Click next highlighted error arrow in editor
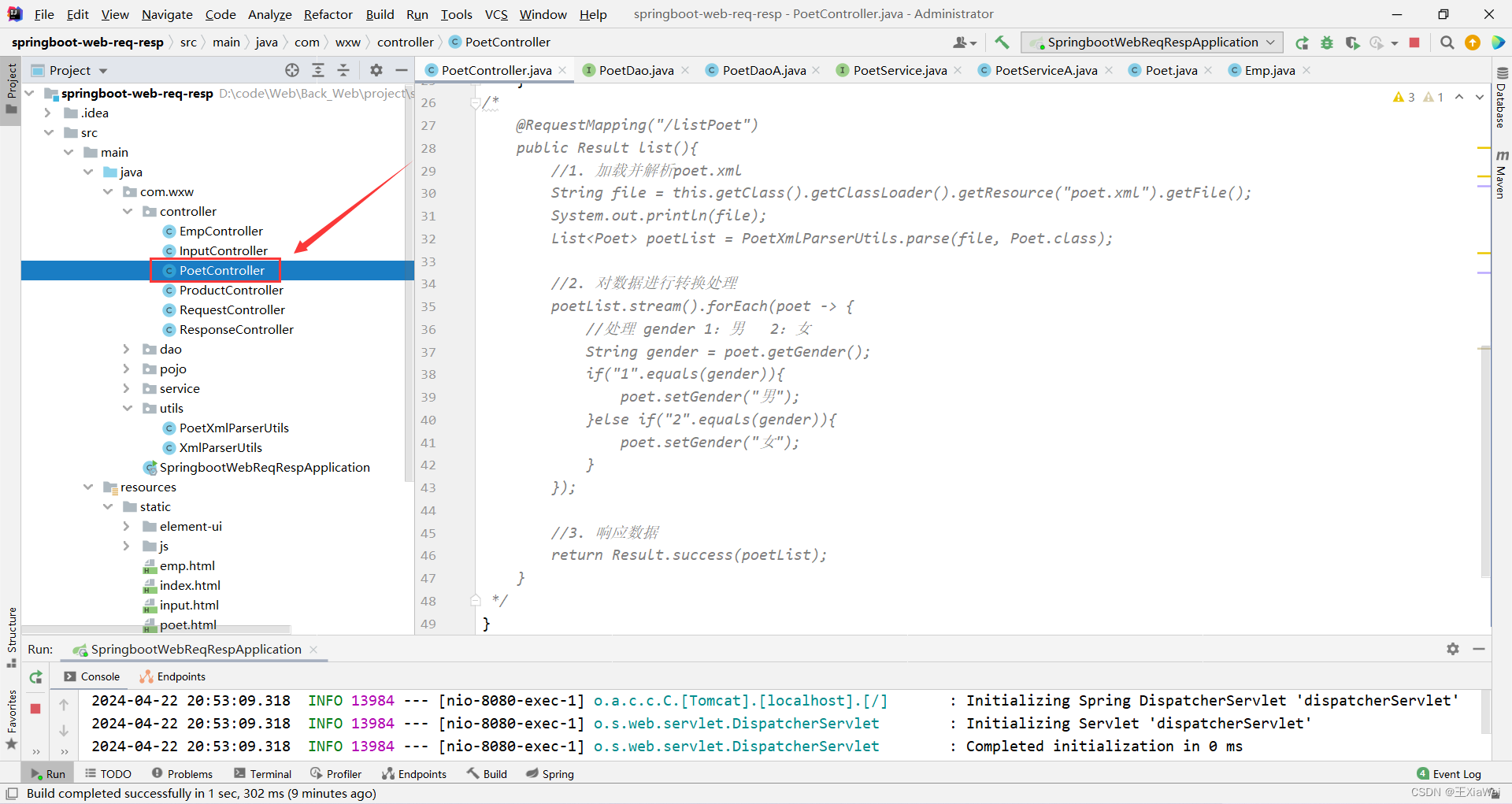The image size is (1512, 804). point(1480,97)
